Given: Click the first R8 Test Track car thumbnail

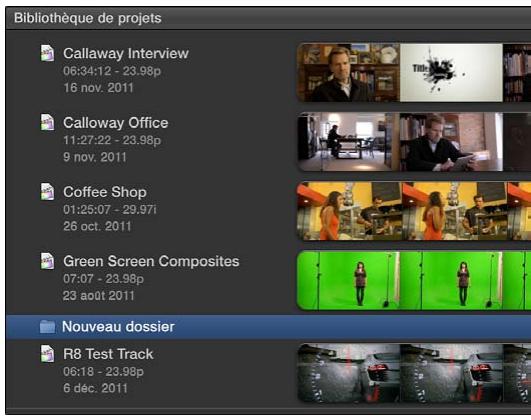Looking at the screenshot, I should click(x=348, y=373).
